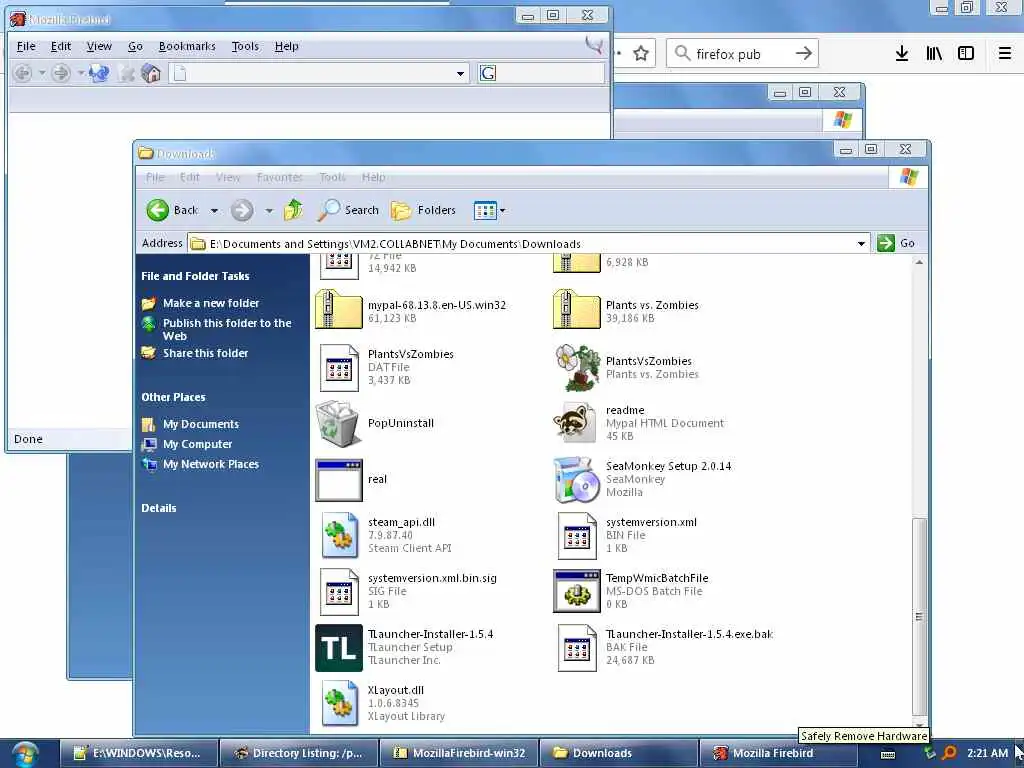Select the Plants vs. Zombies zip folder icon
This screenshot has height=768, width=1024.
point(576,310)
